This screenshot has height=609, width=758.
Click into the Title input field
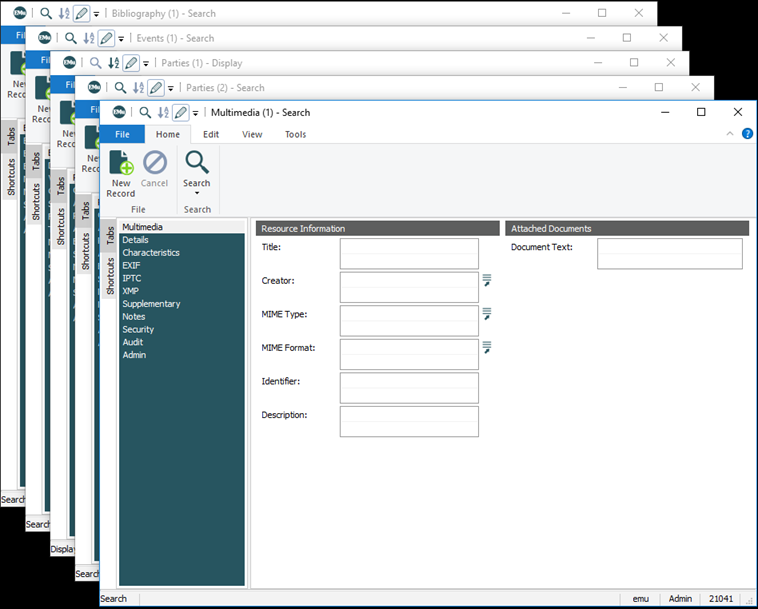click(x=409, y=254)
